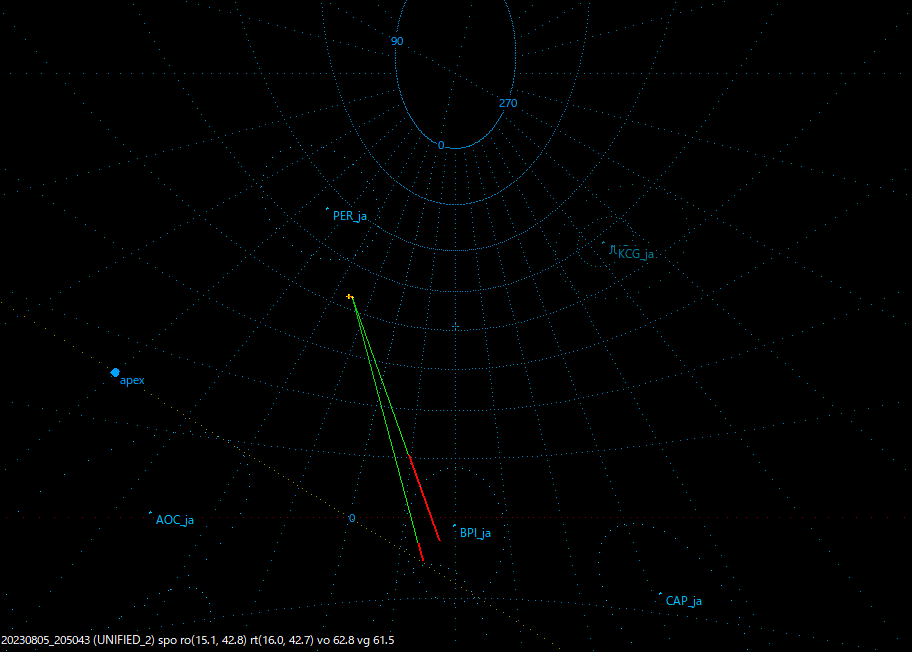Image resolution: width=912 pixels, height=652 pixels.
Task: Select the BPI_ja radiant symbol
Action: (453, 527)
